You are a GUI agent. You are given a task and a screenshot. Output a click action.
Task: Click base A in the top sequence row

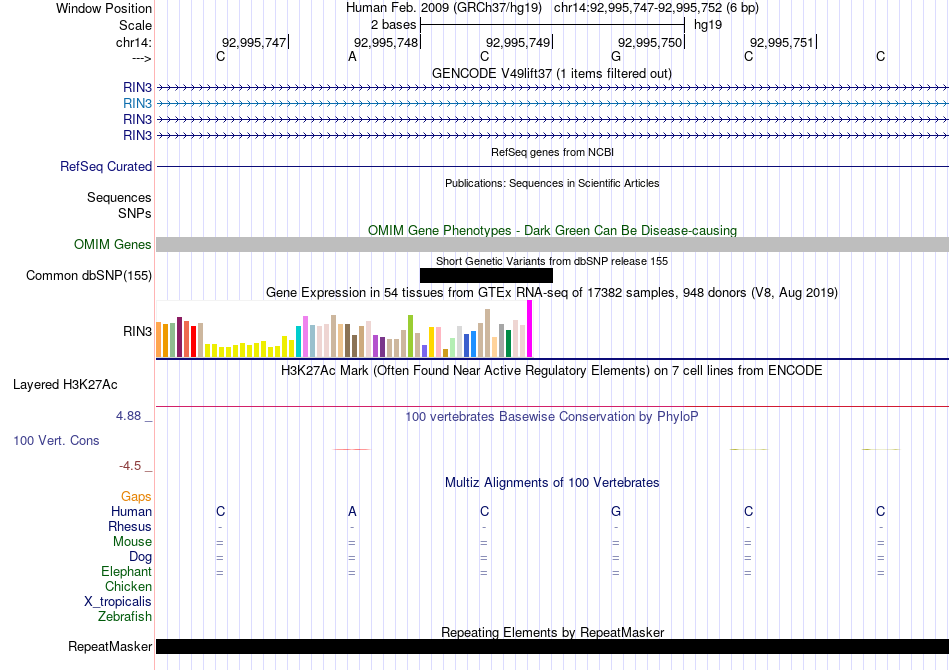[x=352, y=56]
